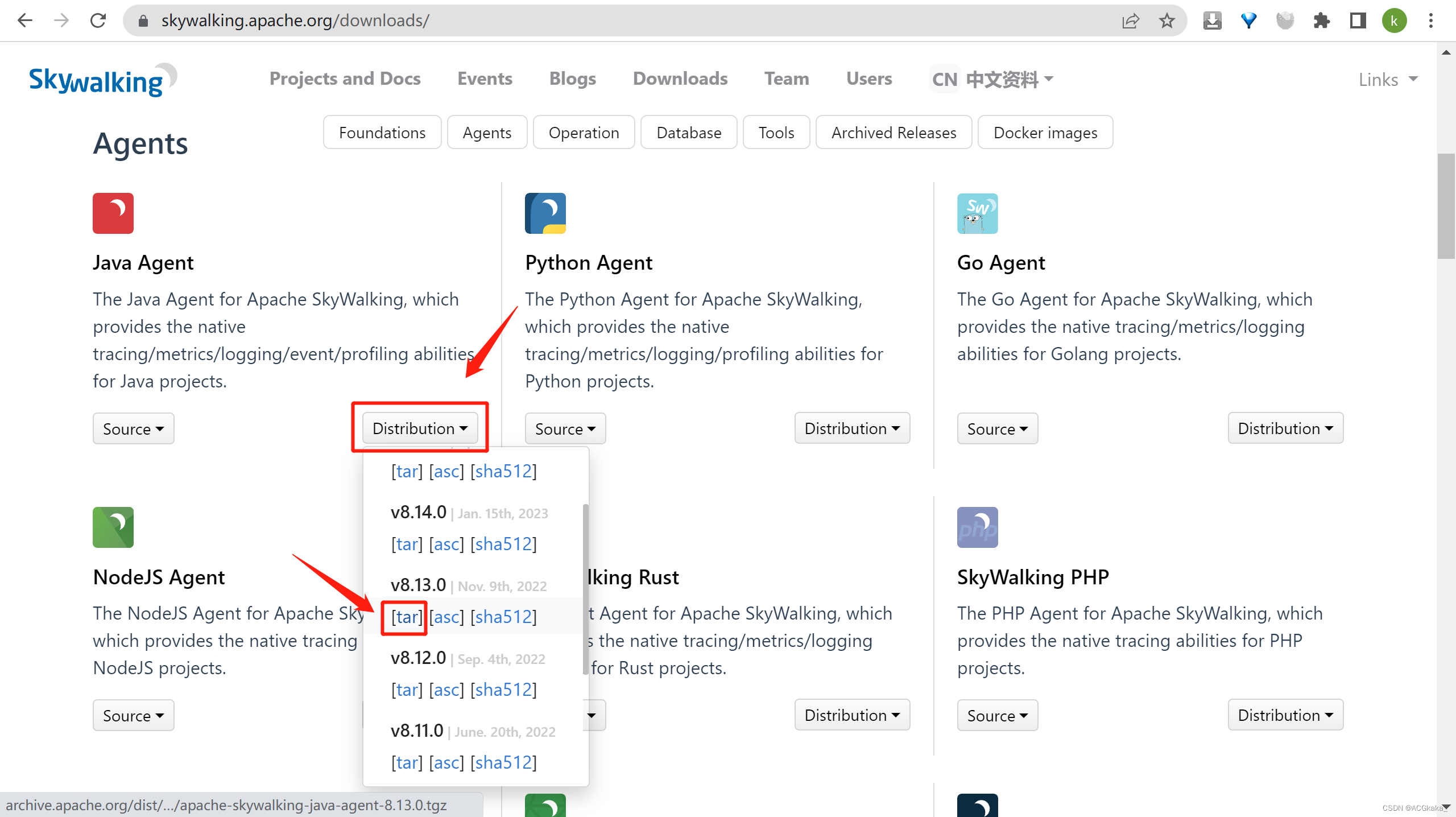Share this page icon in address bar

[x=1131, y=21]
